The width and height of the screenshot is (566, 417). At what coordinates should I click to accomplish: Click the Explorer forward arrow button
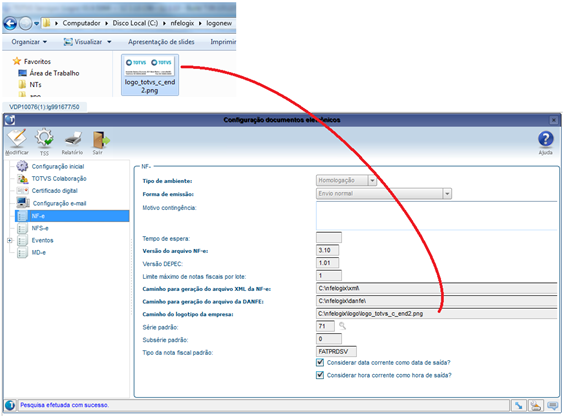[25, 24]
